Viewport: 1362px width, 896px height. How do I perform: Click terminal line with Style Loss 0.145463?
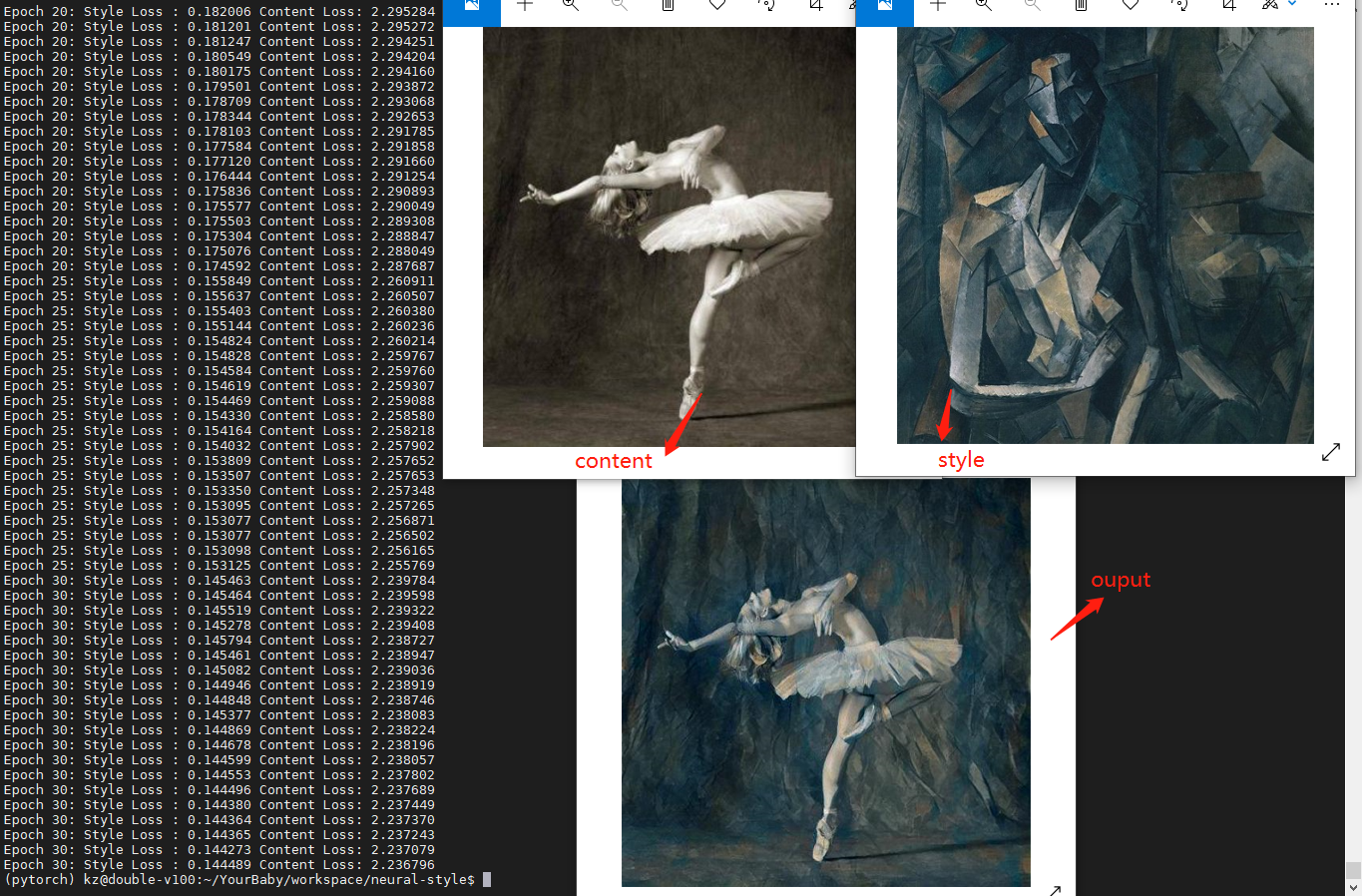[220, 581]
